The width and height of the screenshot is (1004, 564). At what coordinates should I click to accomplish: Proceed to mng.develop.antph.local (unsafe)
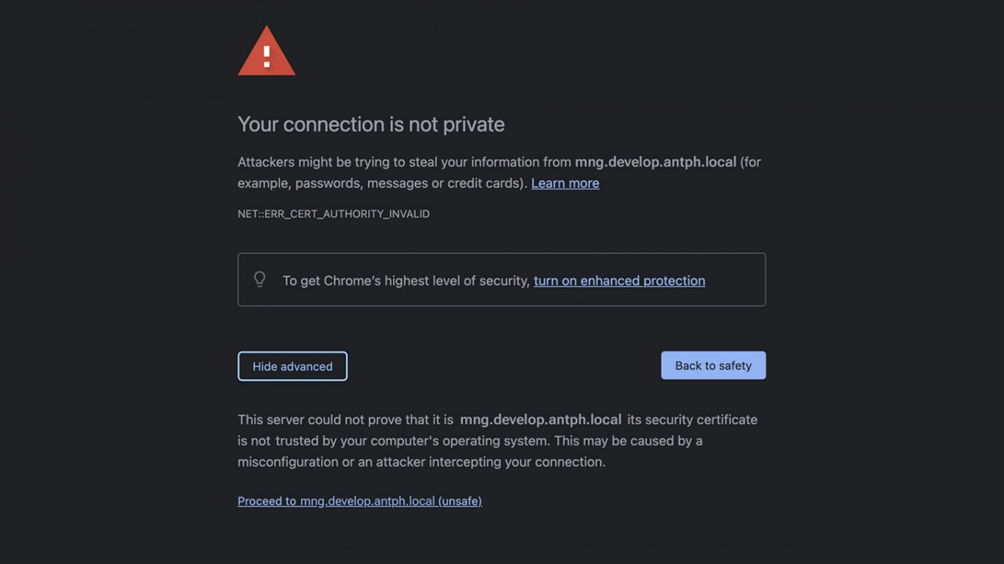click(x=359, y=501)
